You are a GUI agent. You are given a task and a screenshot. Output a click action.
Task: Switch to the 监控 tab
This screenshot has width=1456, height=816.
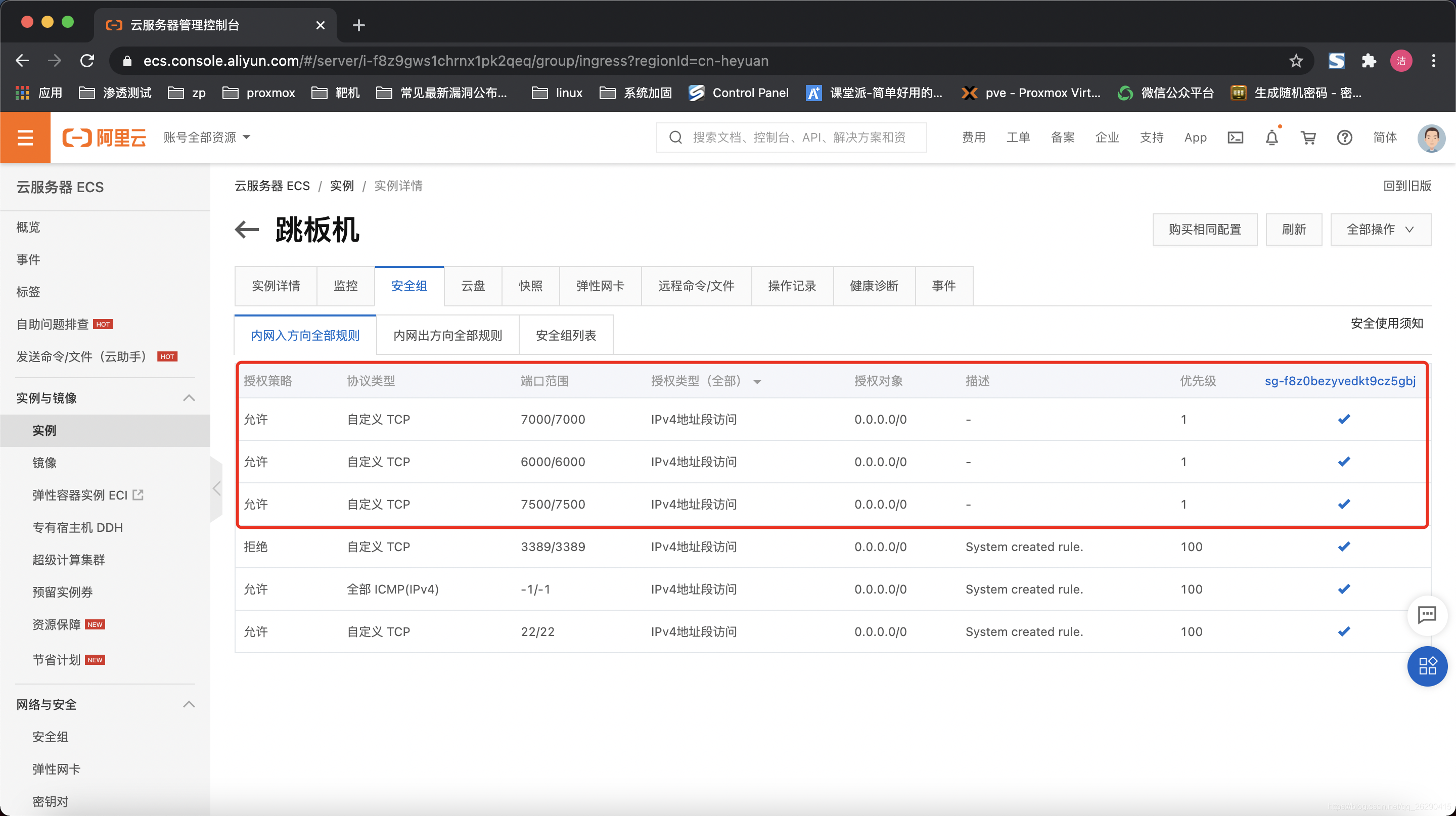tap(345, 286)
